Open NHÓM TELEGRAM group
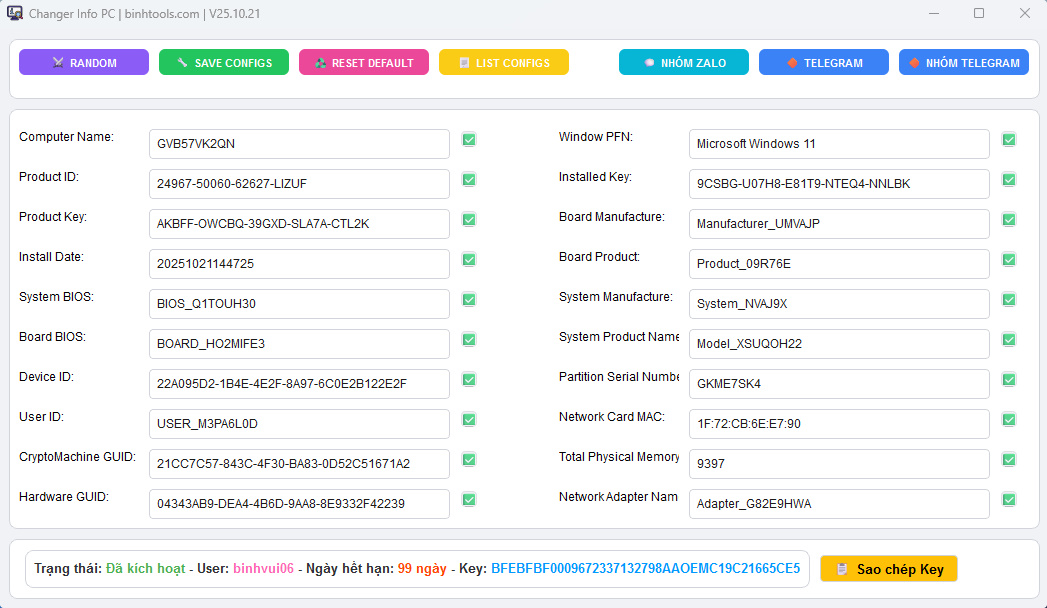The width and height of the screenshot is (1047, 608). (x=964, y=63)
